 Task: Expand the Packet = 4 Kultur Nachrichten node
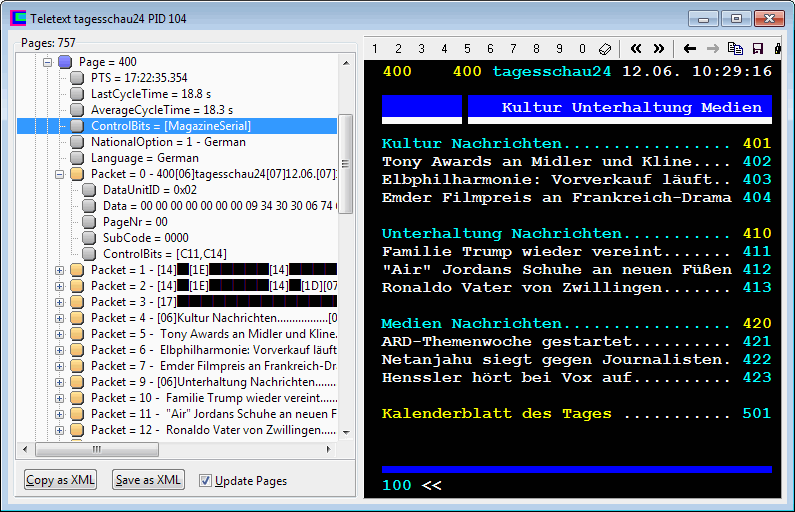click(60, 318)
